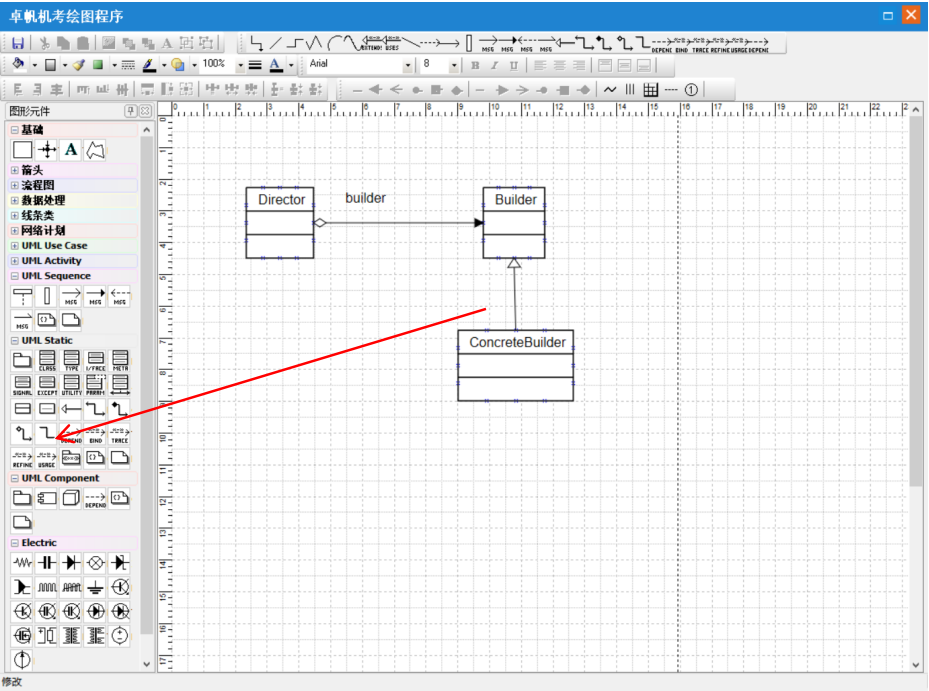Click the 'builder' association label on canvas

tap(366, 198)
